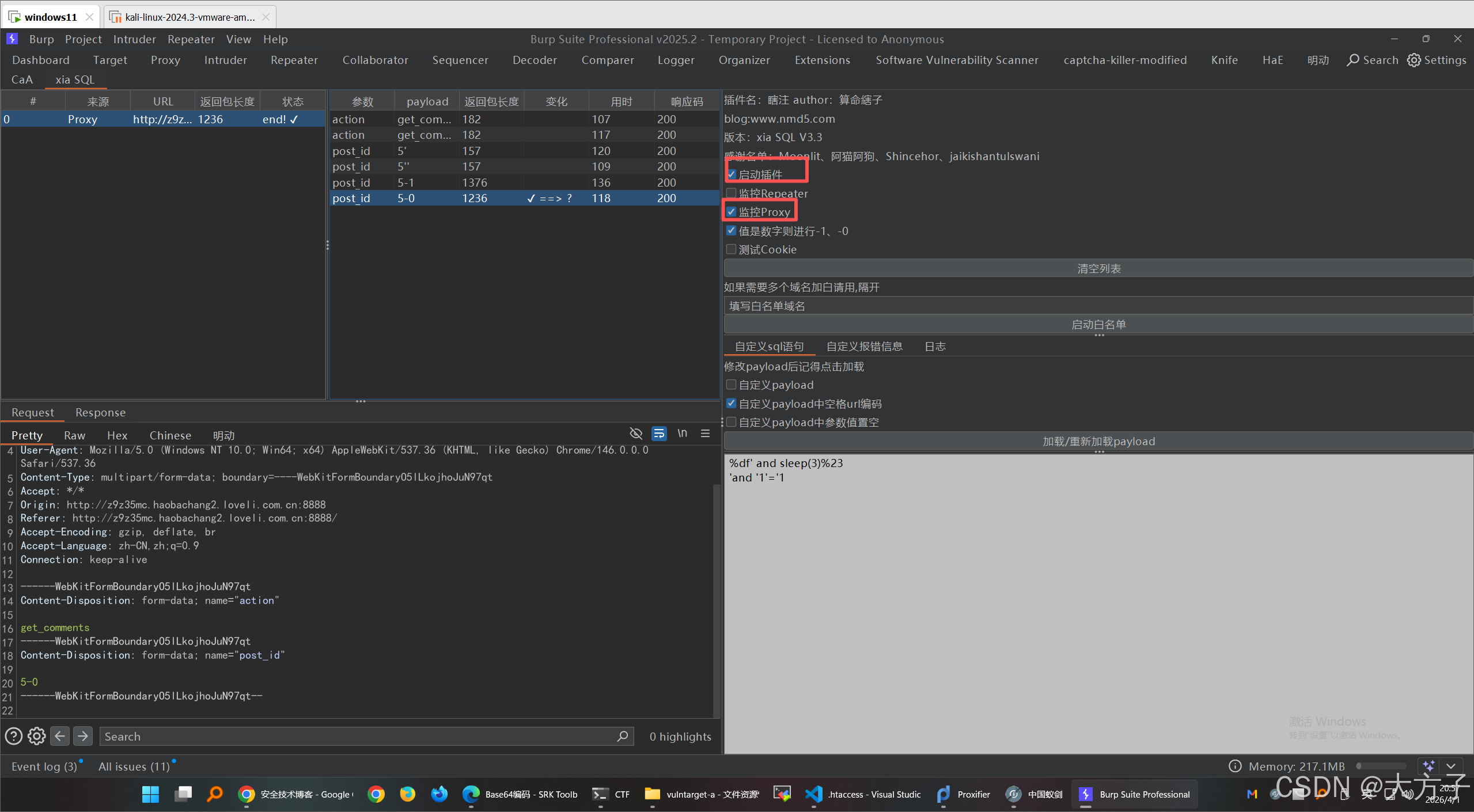Click the help question mark icon

point(13,736)
